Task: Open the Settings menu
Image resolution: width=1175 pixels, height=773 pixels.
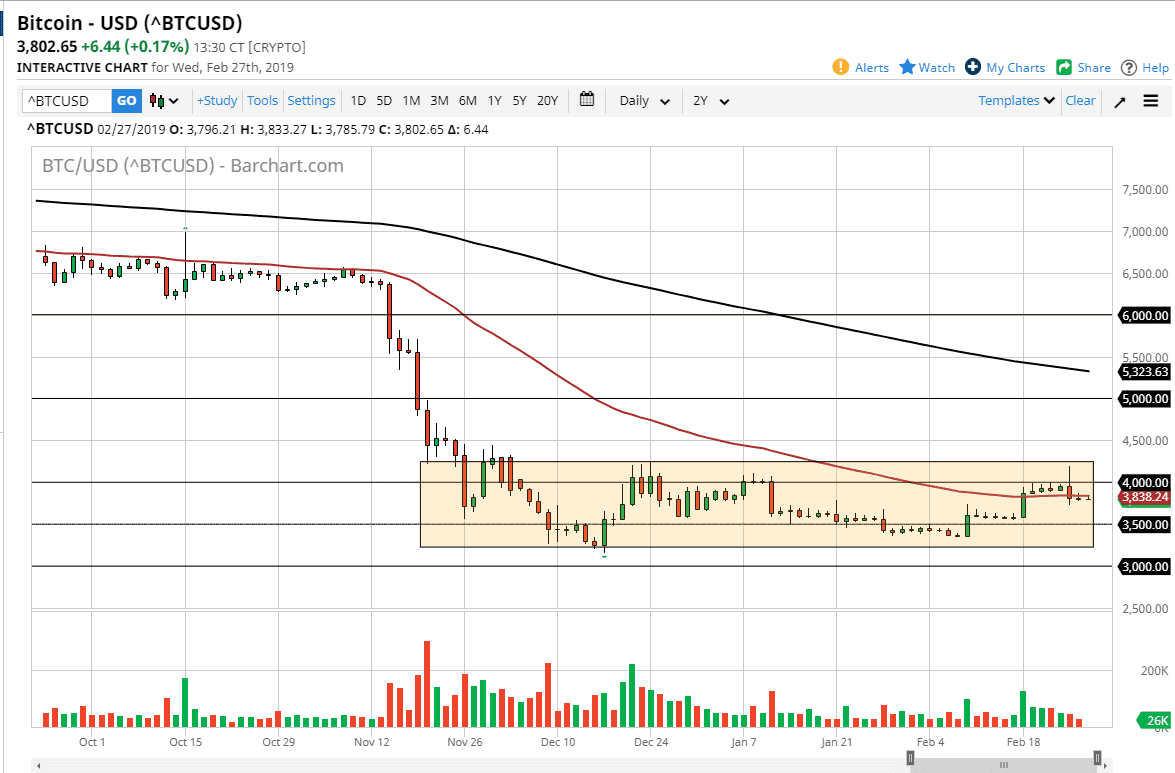Action: [311, 100]
